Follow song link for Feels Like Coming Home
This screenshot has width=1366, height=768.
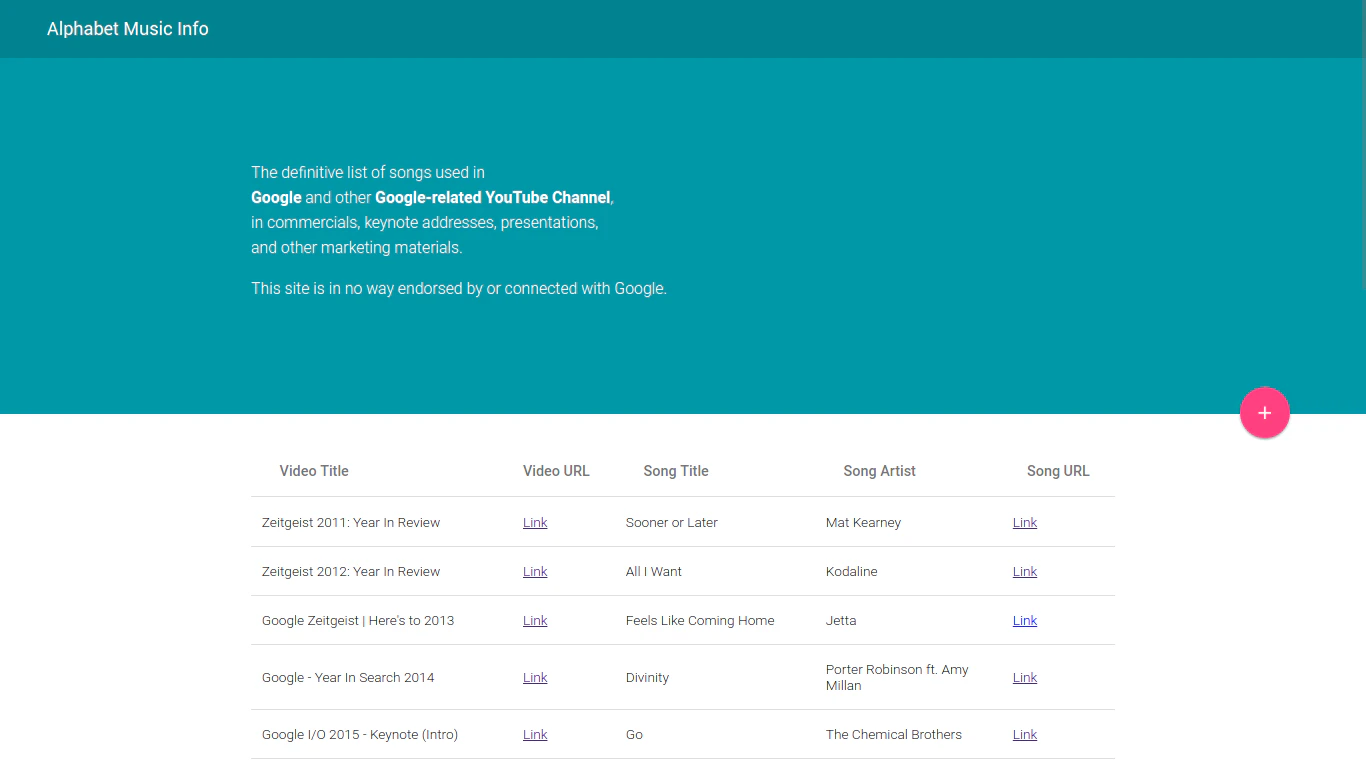(x=1025, y=620)
